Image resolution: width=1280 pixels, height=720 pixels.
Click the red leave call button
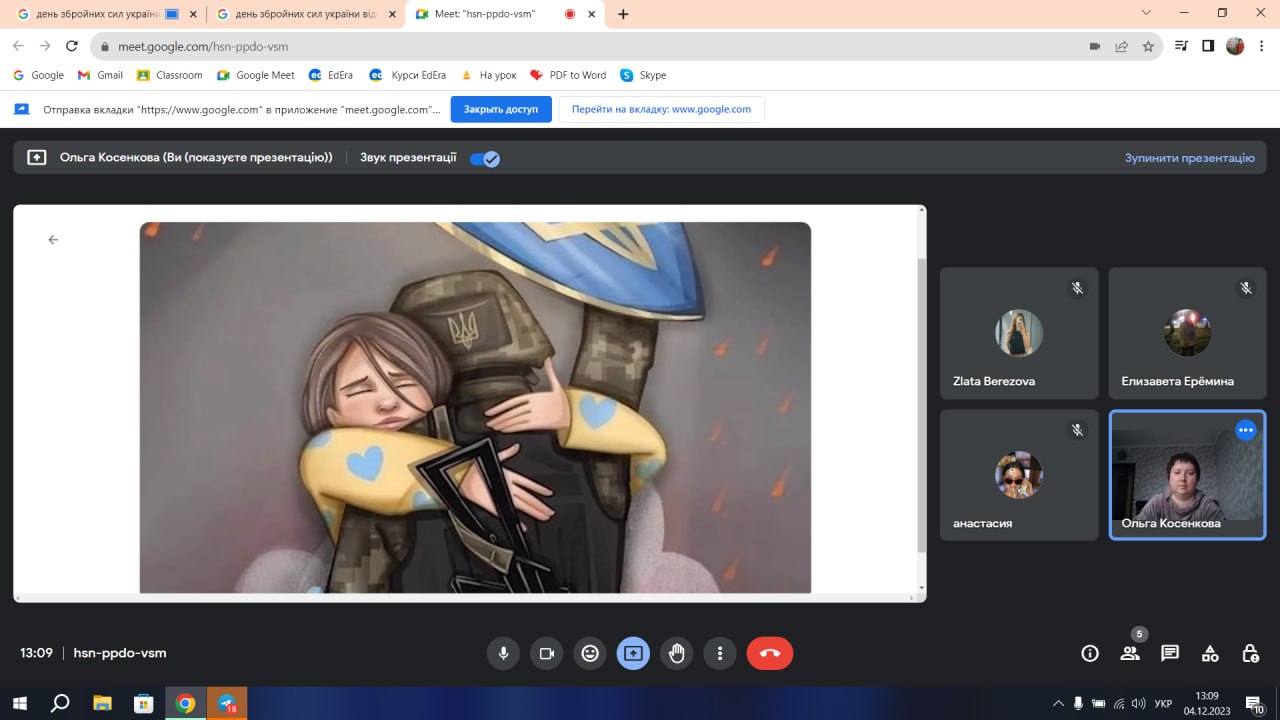pos(769,653)
